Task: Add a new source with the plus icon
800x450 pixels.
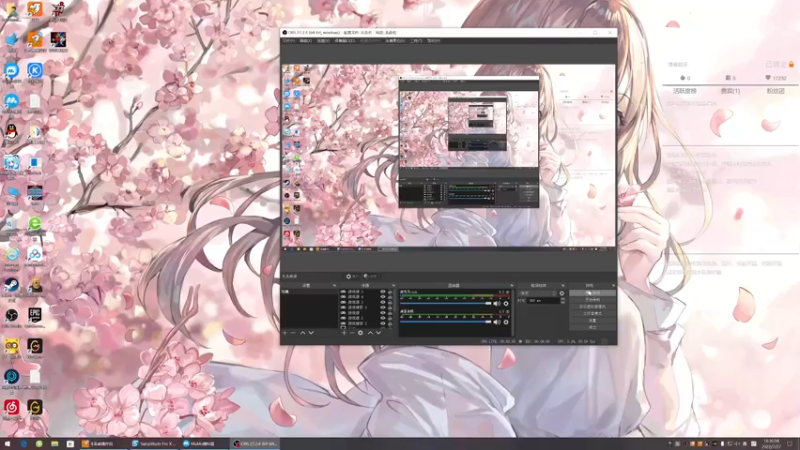Action: click(344, 333)
